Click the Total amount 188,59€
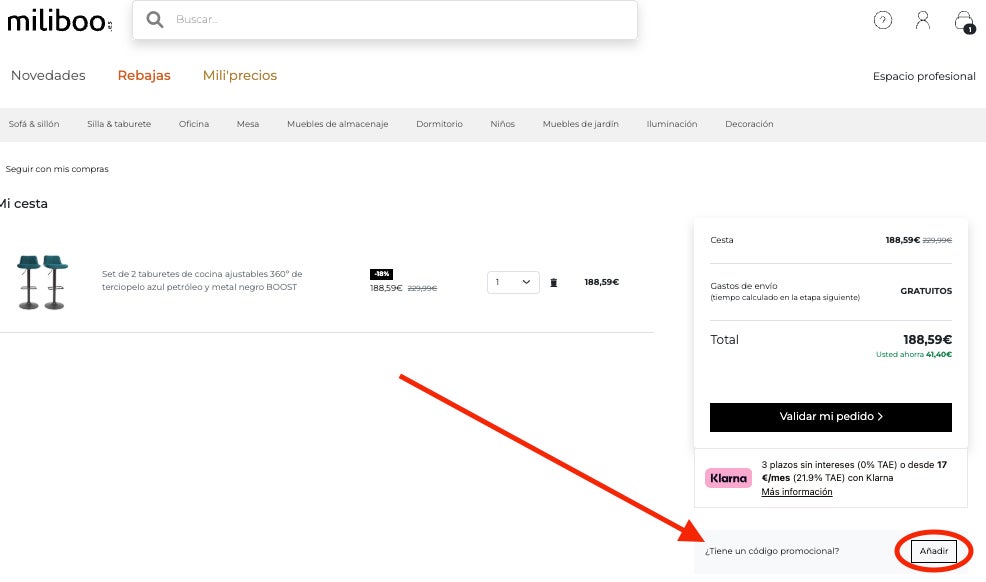 928,339
